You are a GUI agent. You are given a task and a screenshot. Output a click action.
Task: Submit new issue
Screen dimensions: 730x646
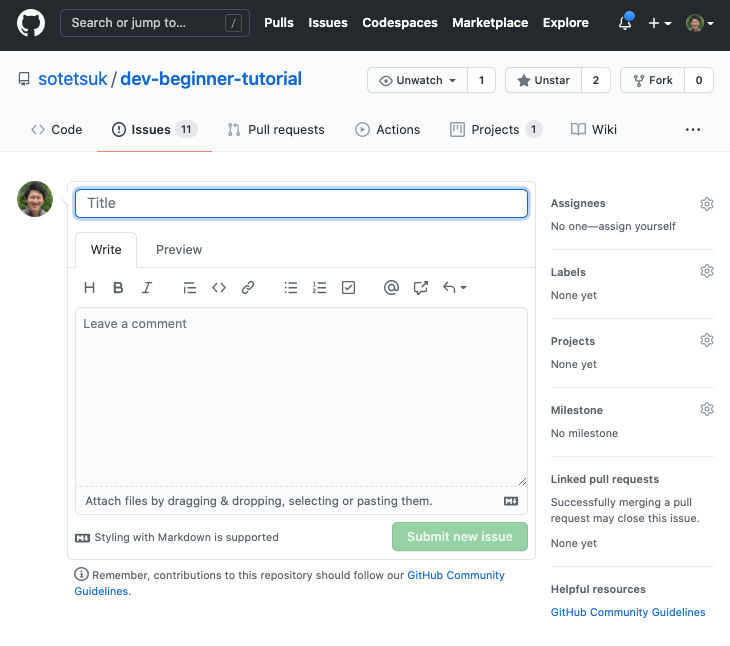pos(460,537)
